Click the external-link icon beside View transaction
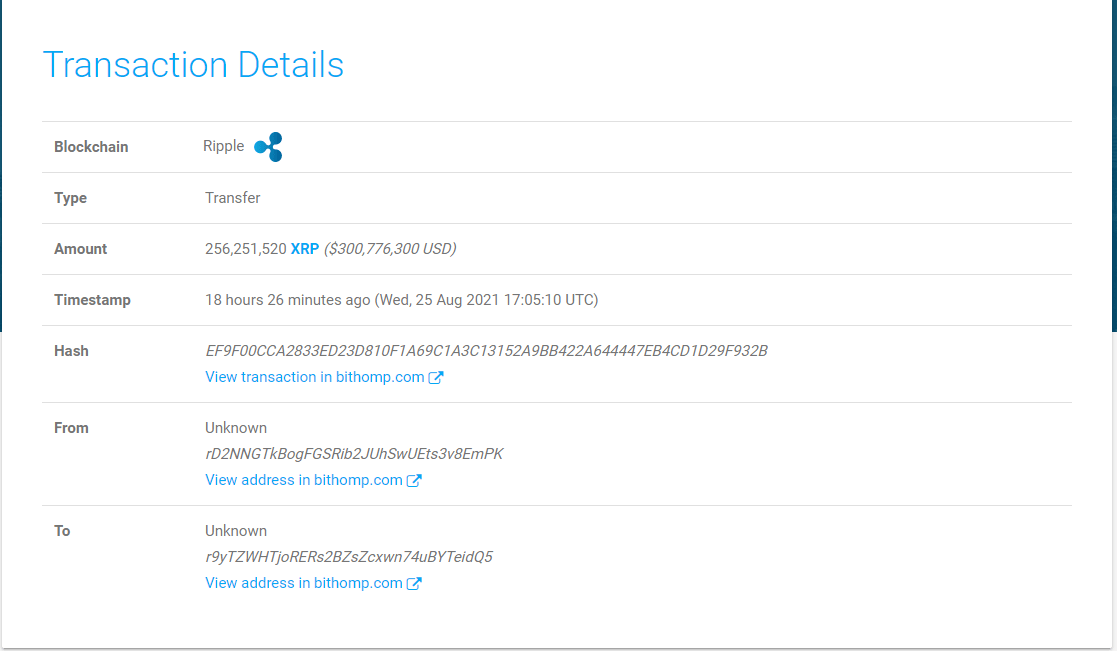Viewport: 1117px width, 651px height. tap(436, 377)
